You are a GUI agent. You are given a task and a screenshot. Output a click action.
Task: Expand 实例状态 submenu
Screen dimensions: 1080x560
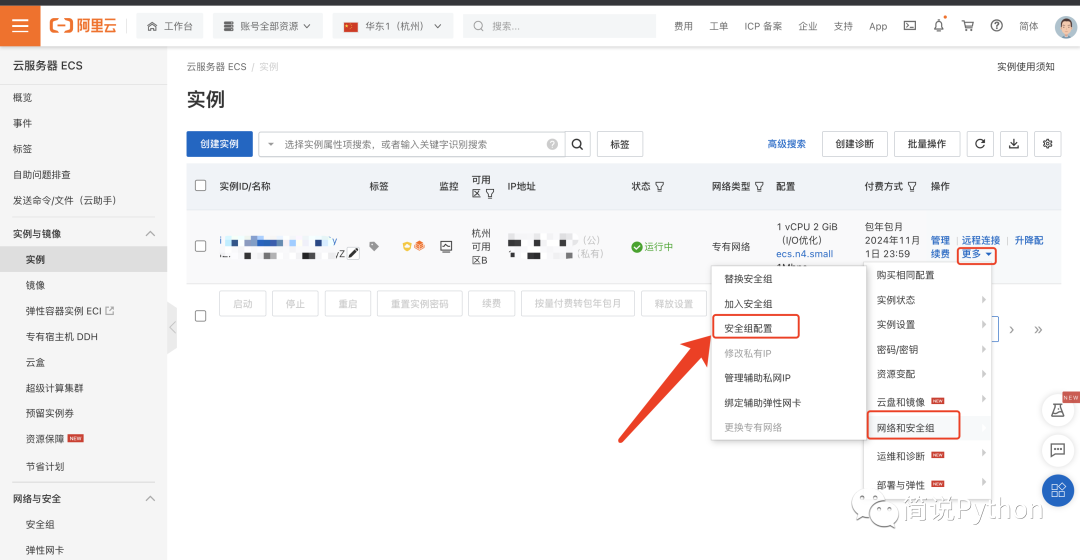(x=927, y=300)
